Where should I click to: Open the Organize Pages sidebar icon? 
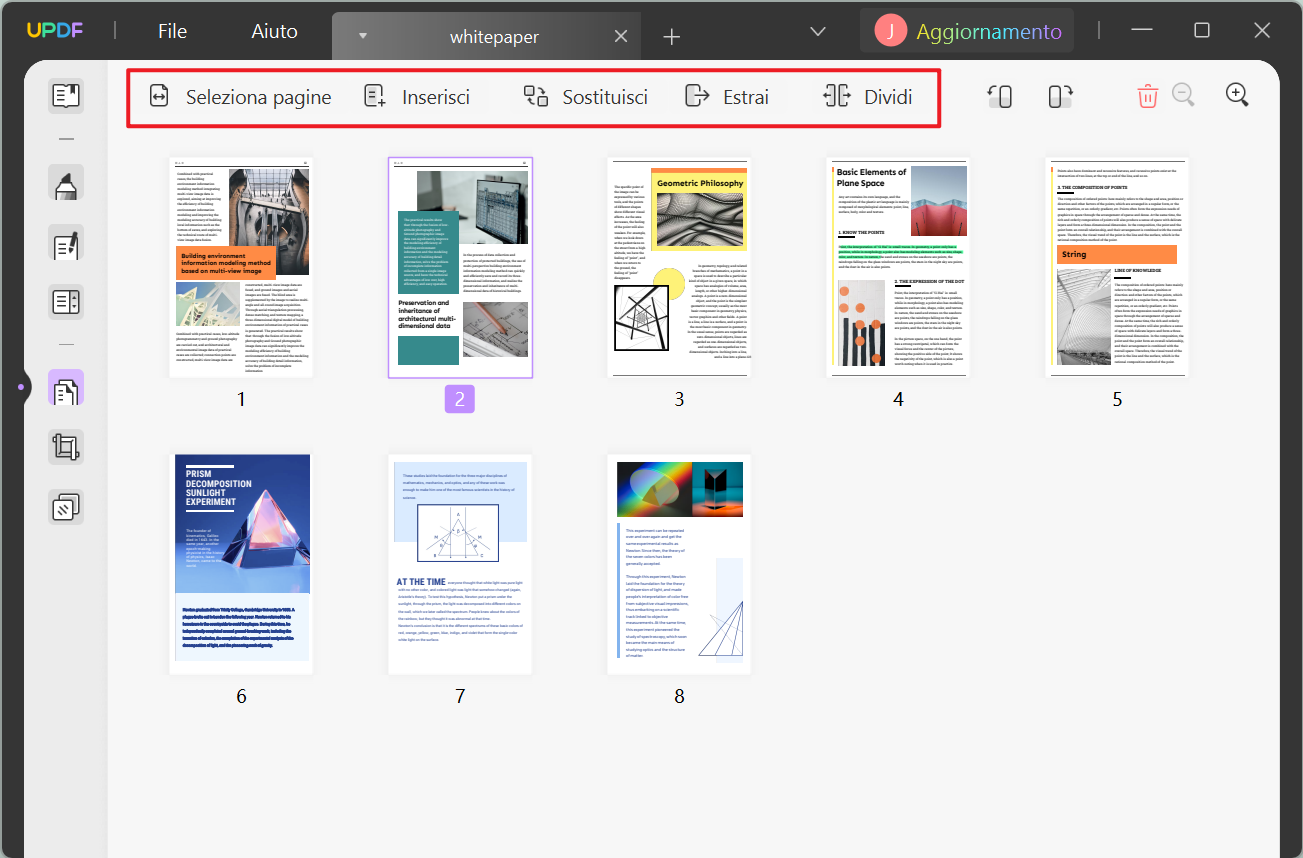[66, 389]
